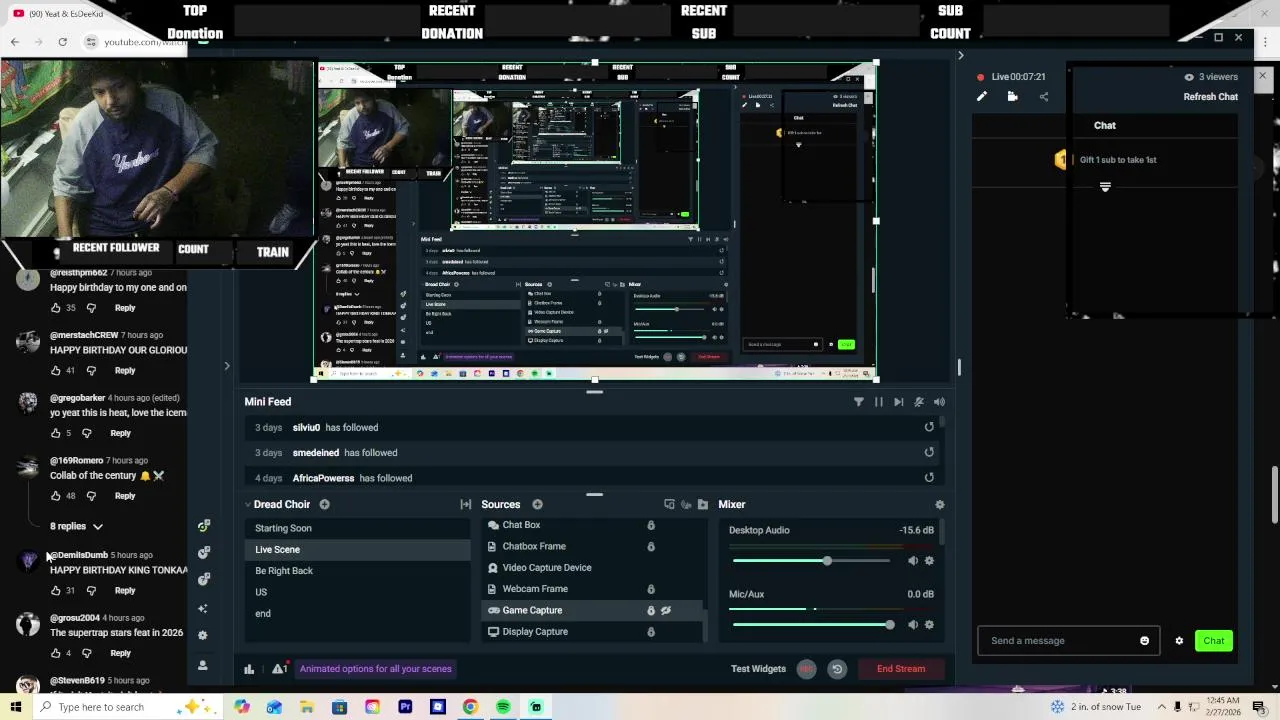This screenshot has height=720, width=1280.
Task: Open the stream camera/clip icon
Action: point(1013,97)
